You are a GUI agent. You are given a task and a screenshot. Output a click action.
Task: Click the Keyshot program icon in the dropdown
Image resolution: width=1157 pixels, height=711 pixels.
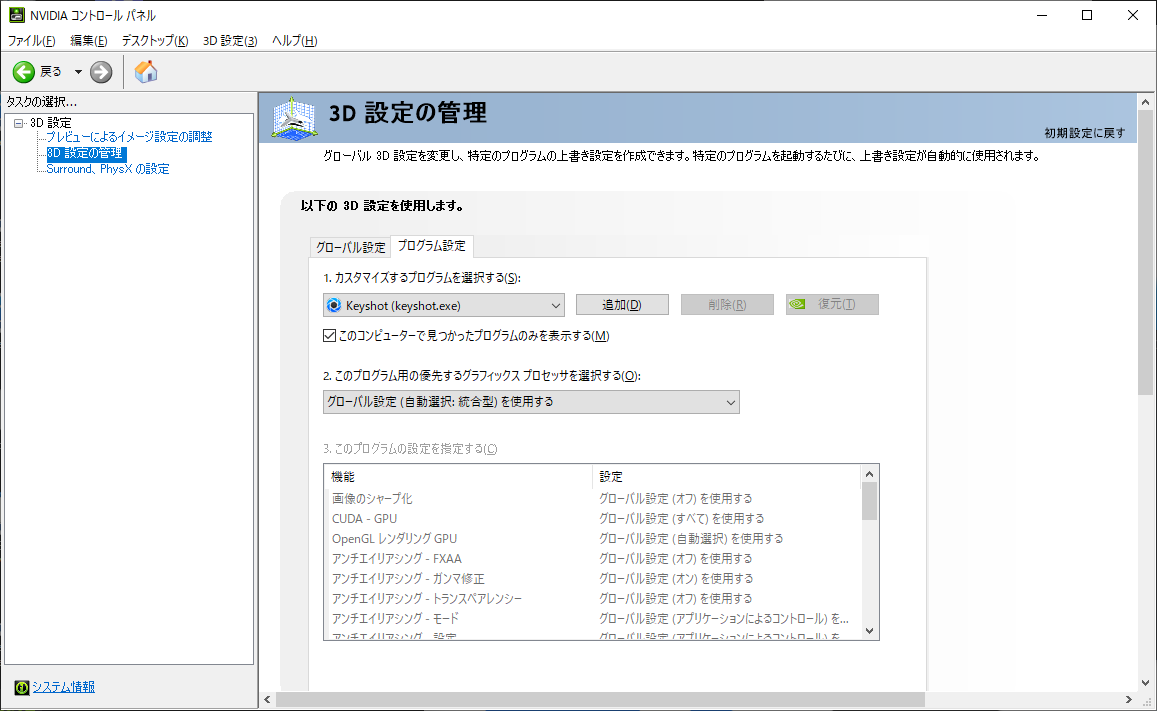click(x=334, y=305)
